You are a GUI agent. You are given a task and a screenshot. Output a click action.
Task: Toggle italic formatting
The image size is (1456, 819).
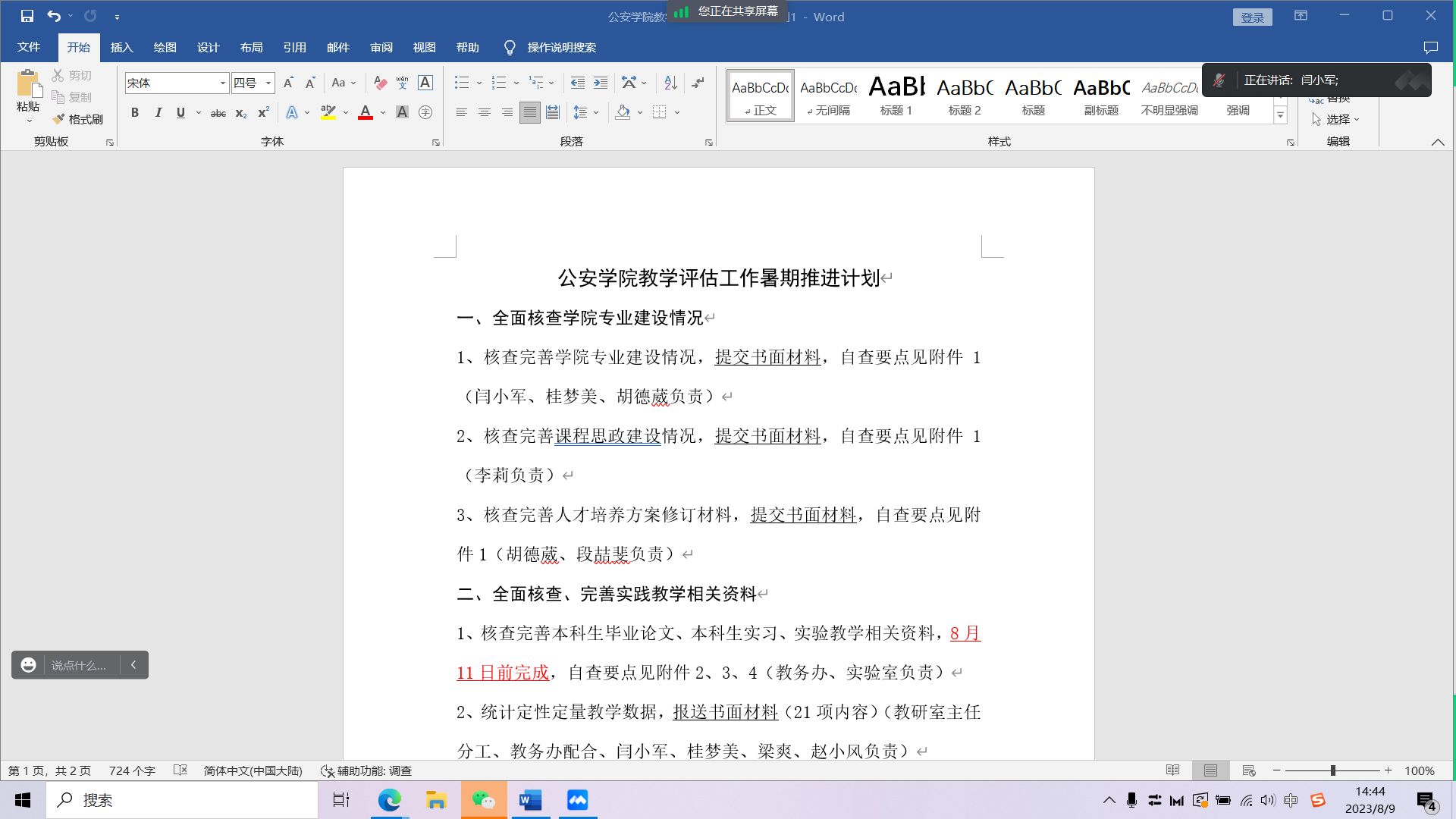[158, 113]
